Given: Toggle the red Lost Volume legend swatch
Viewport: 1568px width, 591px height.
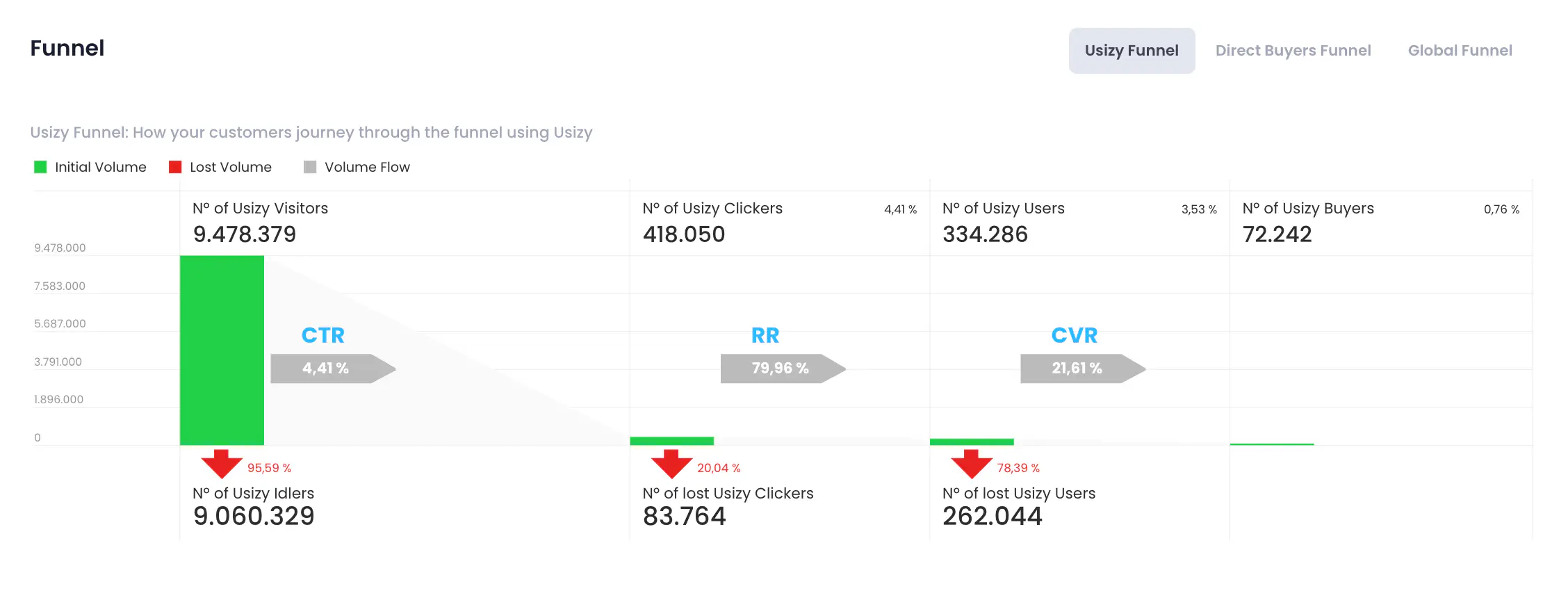Looking at the screenshot, I should tap(175, 167).
